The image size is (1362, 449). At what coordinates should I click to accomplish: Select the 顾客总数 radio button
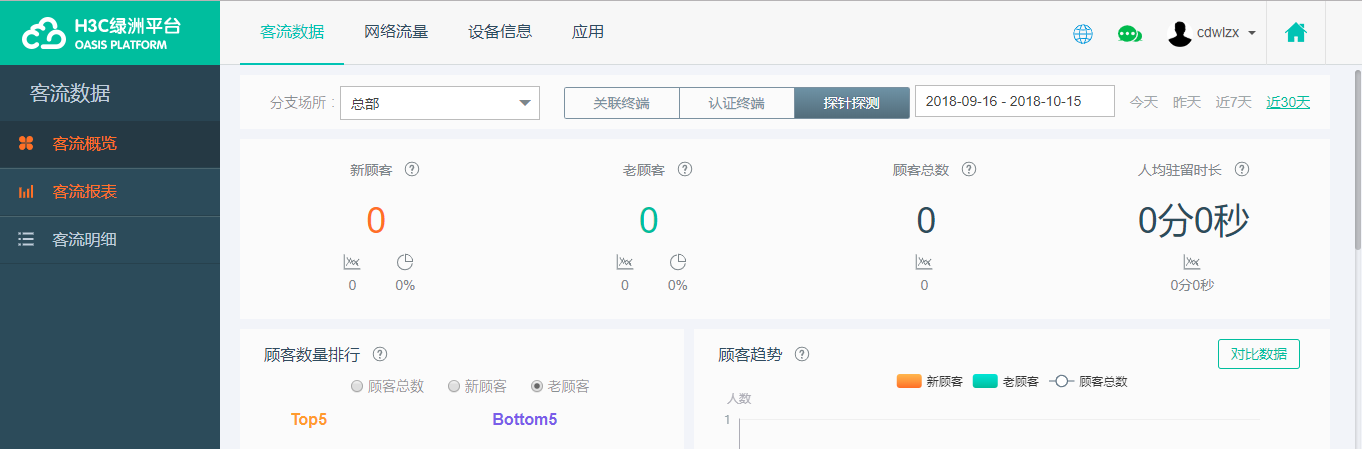click(x=357, y=386)
